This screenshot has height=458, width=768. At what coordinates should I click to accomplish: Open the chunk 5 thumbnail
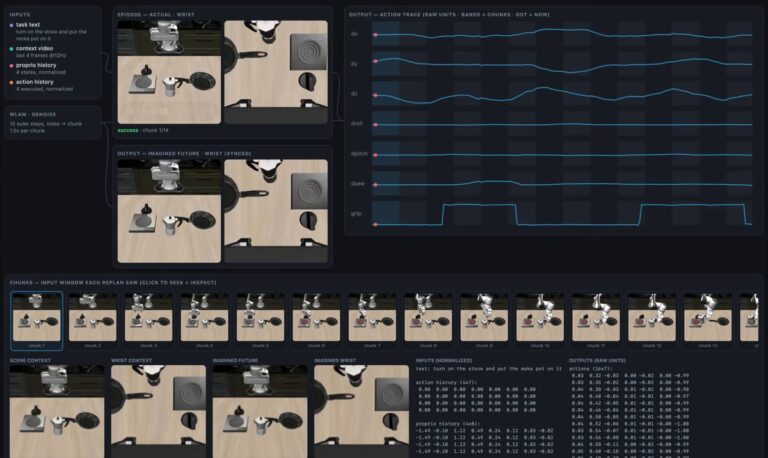260,320
